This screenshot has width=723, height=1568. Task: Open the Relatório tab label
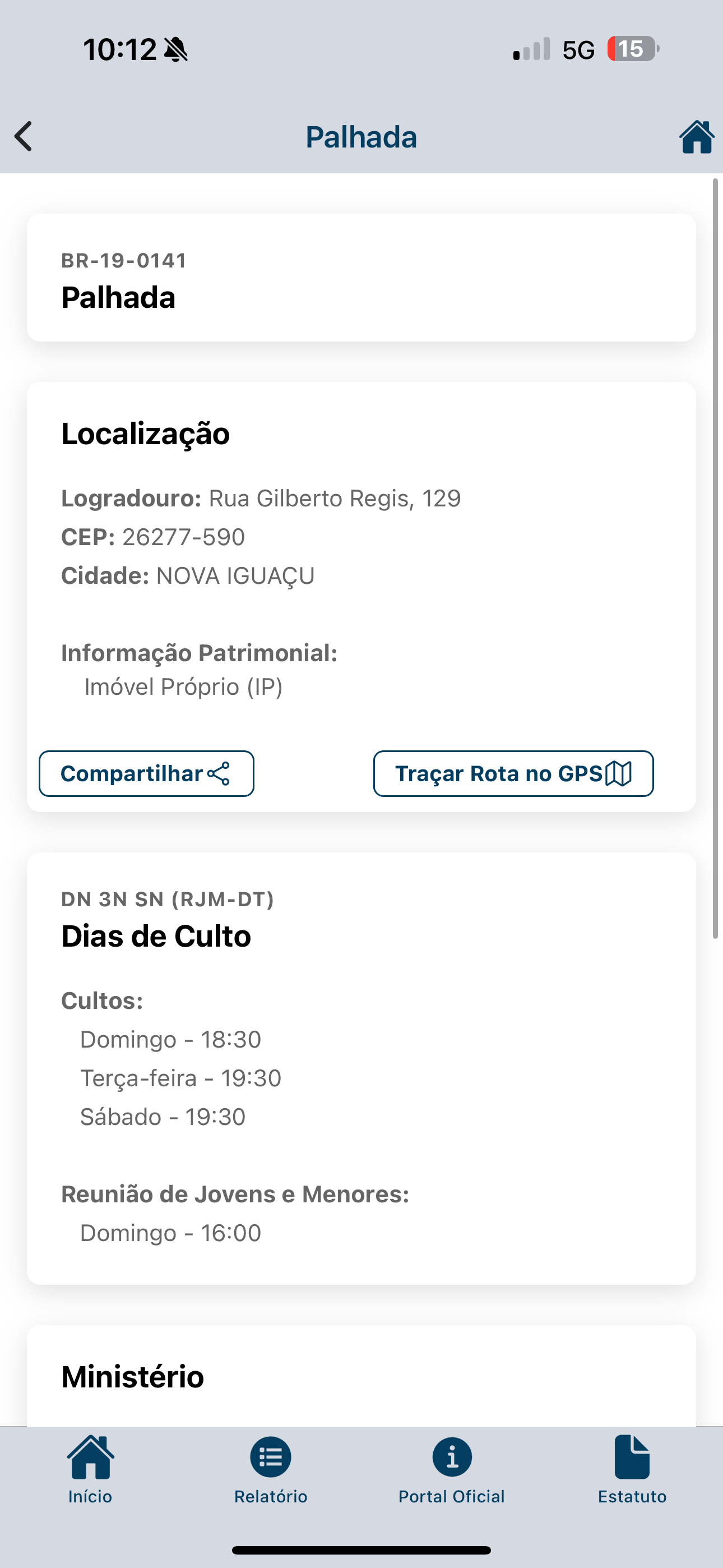coord(271,1496)
